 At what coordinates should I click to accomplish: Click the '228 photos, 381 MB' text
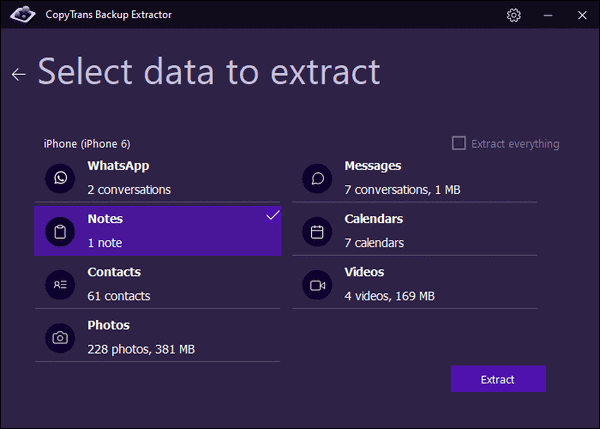(141, 349)
